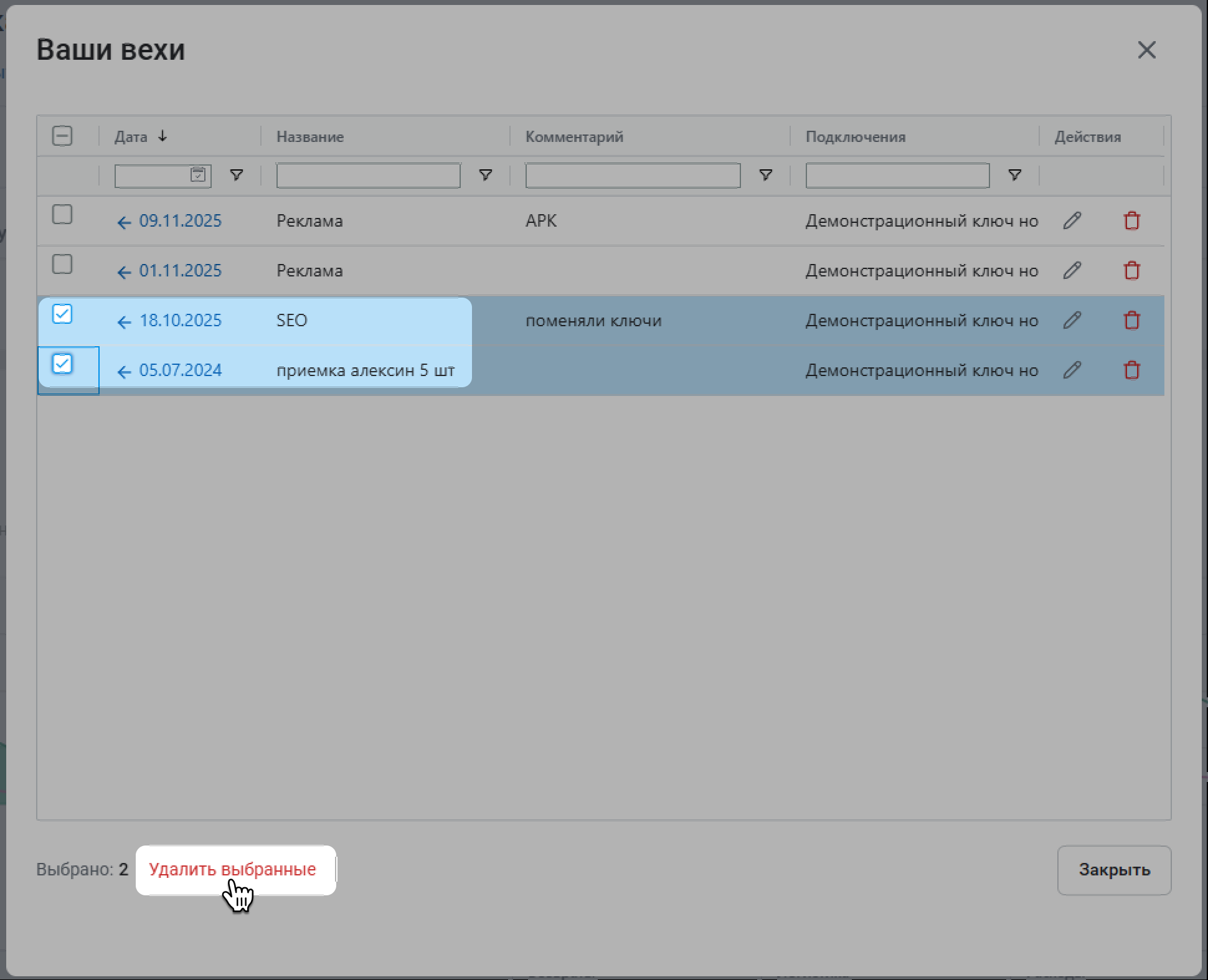The width and height of the screenshot is (1208, 980).
Task: Edit the приемка алексин milestone
Action: point(1072,370)
